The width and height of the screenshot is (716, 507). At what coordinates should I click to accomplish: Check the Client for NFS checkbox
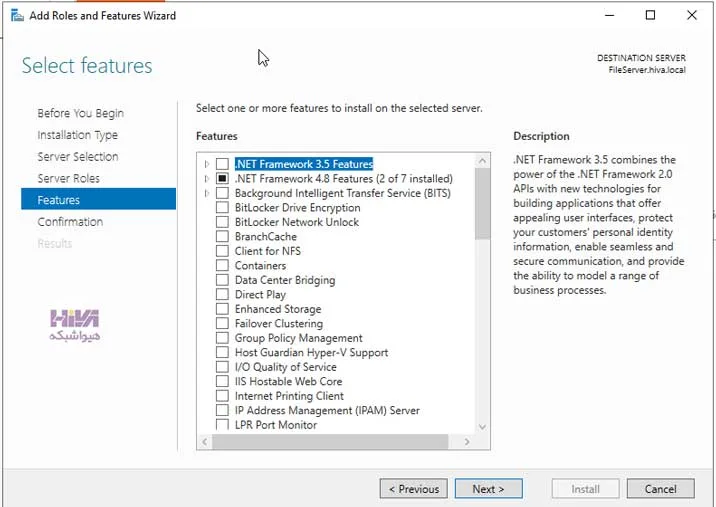pos(222,251)
